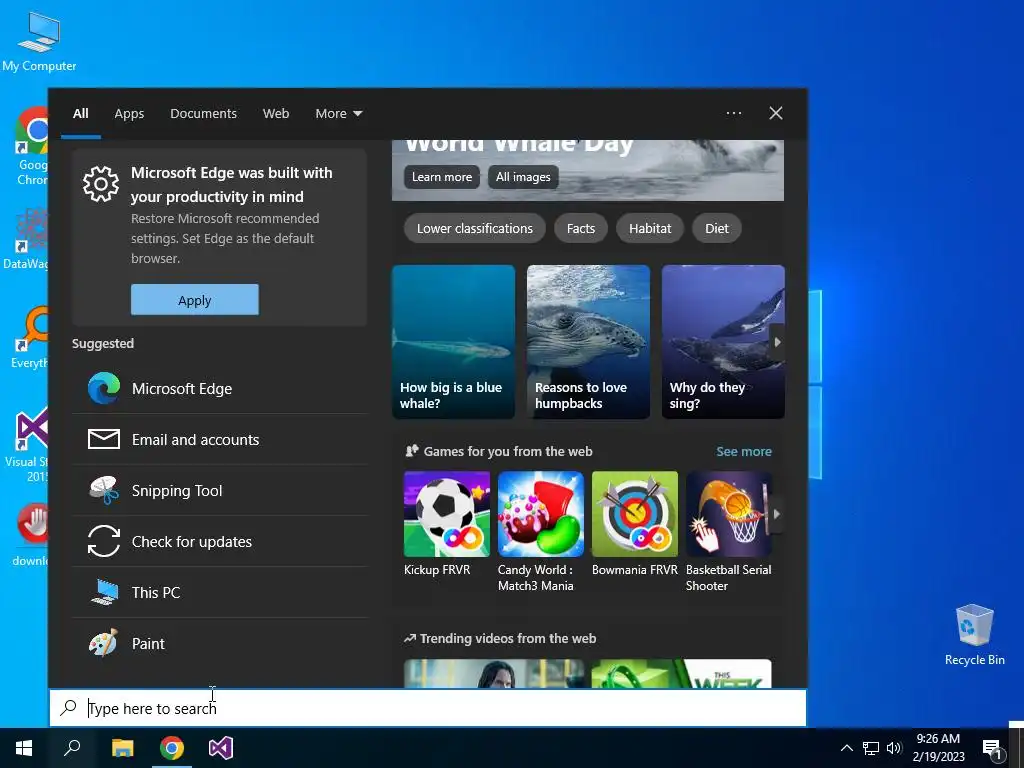This screenshot has height=768, width=1024.
Task: Select the Lower classifications chip
Action: tap(475, 229)
